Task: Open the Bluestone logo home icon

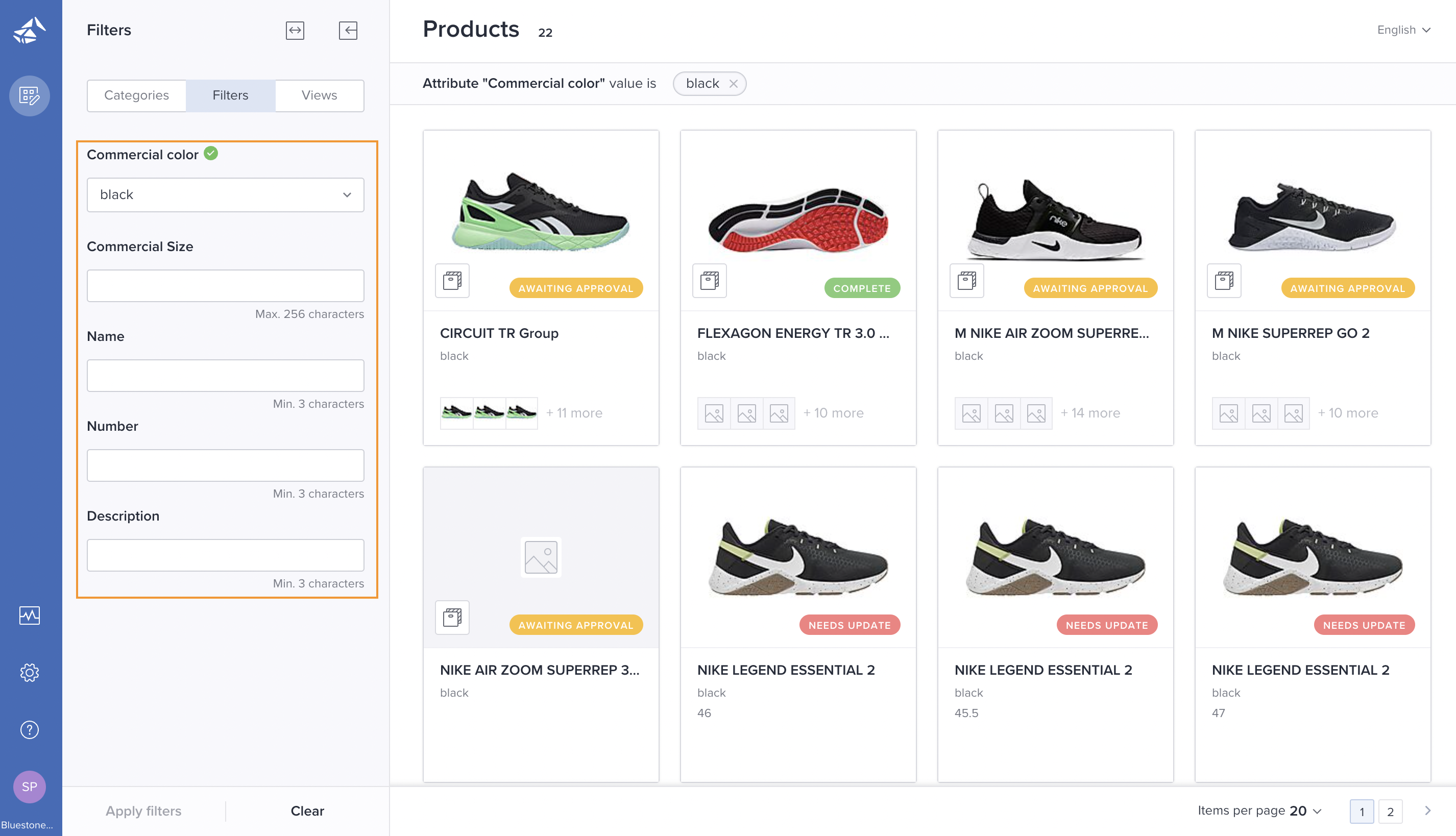Action: click(29, 30)
